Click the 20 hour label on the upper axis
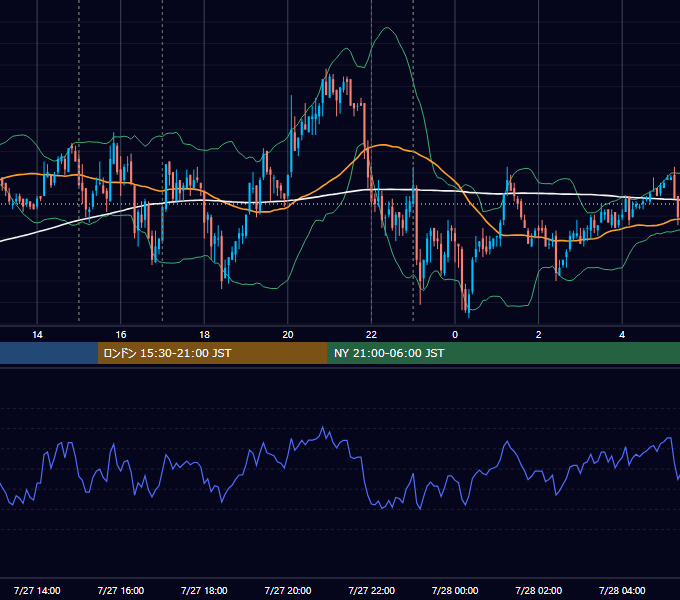 click(288, 335)
